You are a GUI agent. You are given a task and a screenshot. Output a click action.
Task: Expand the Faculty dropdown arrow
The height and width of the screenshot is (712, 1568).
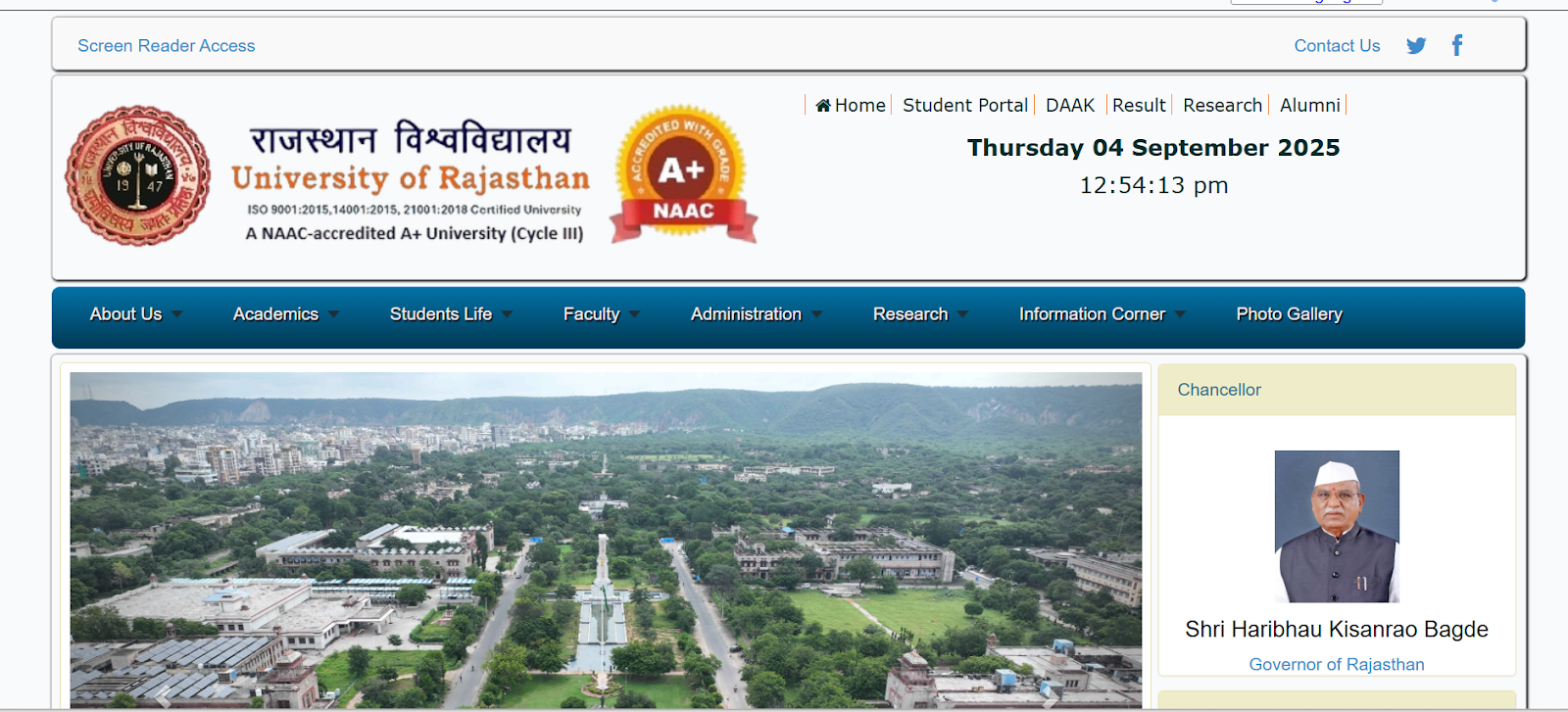[635, 314]
